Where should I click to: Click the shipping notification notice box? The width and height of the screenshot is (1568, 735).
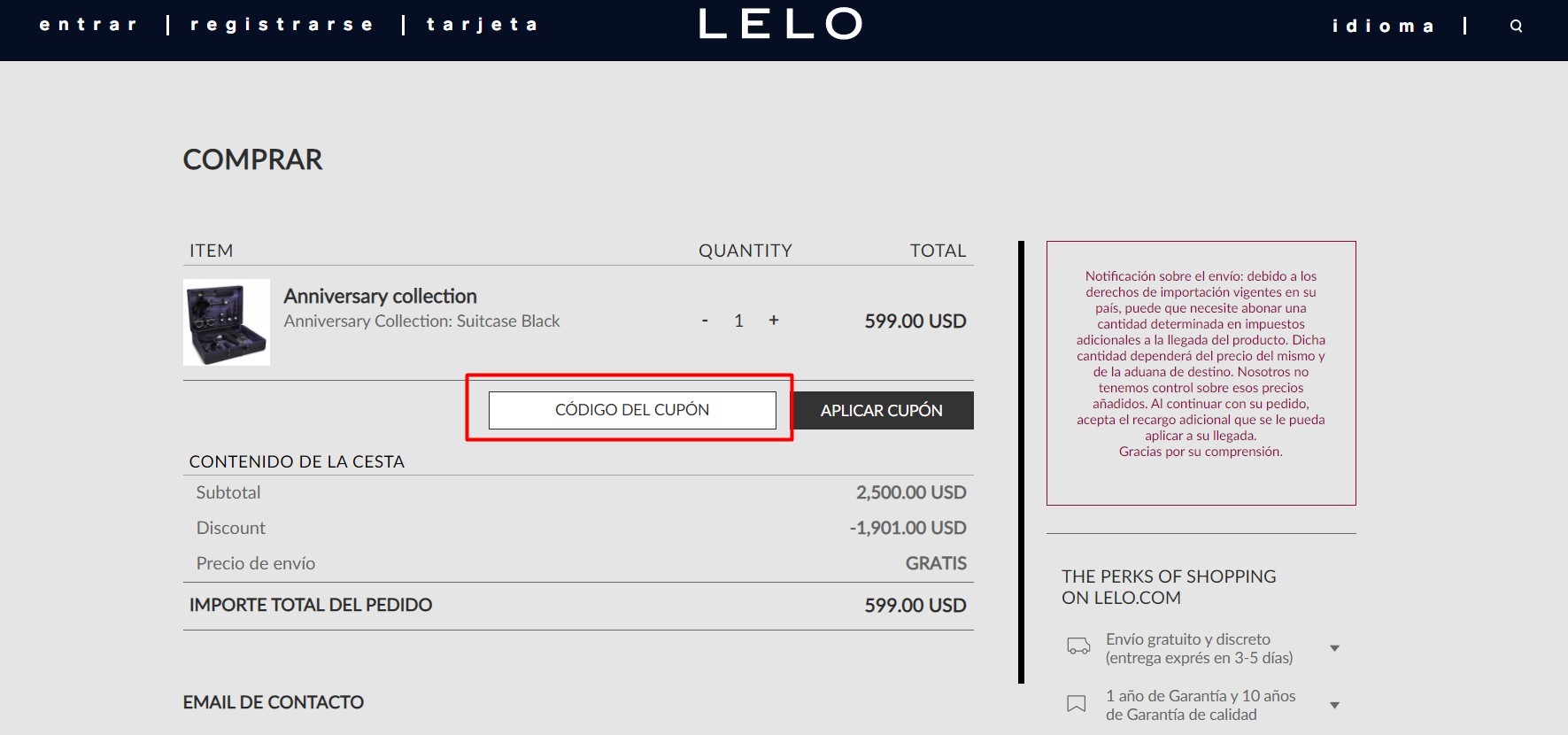(x=1201, y=372)
